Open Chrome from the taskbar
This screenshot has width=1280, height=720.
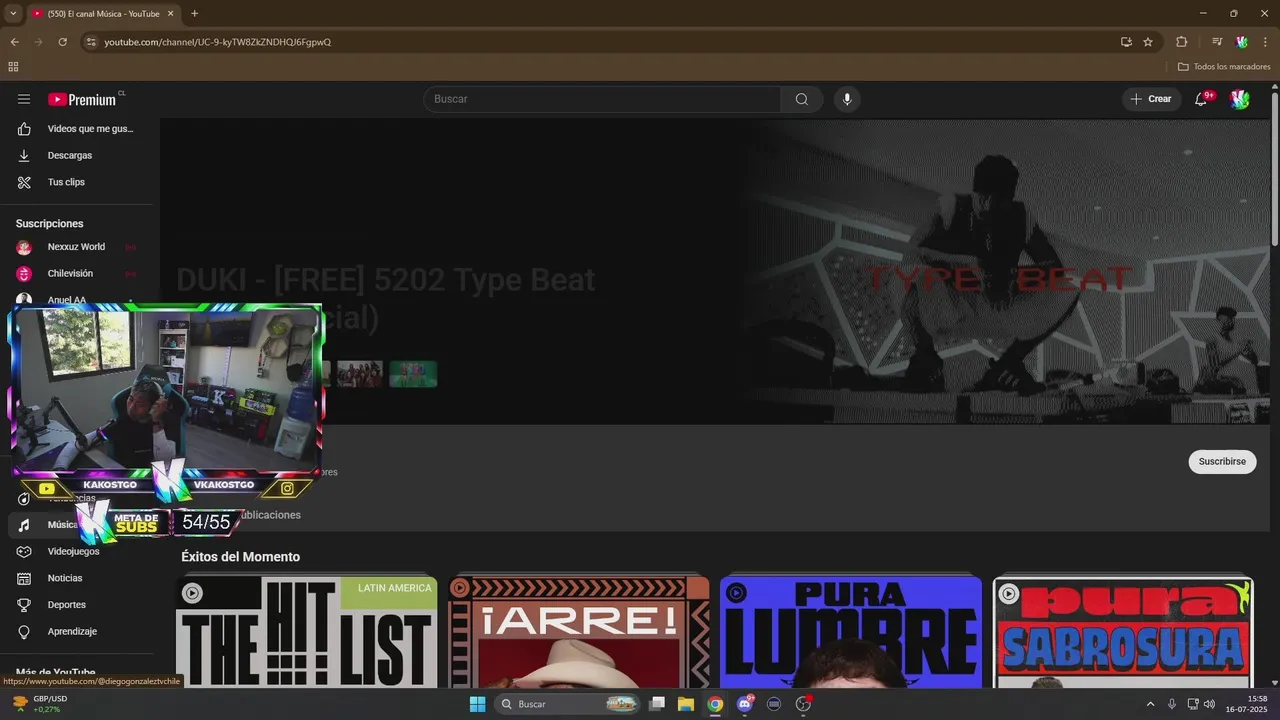point(715,704)
